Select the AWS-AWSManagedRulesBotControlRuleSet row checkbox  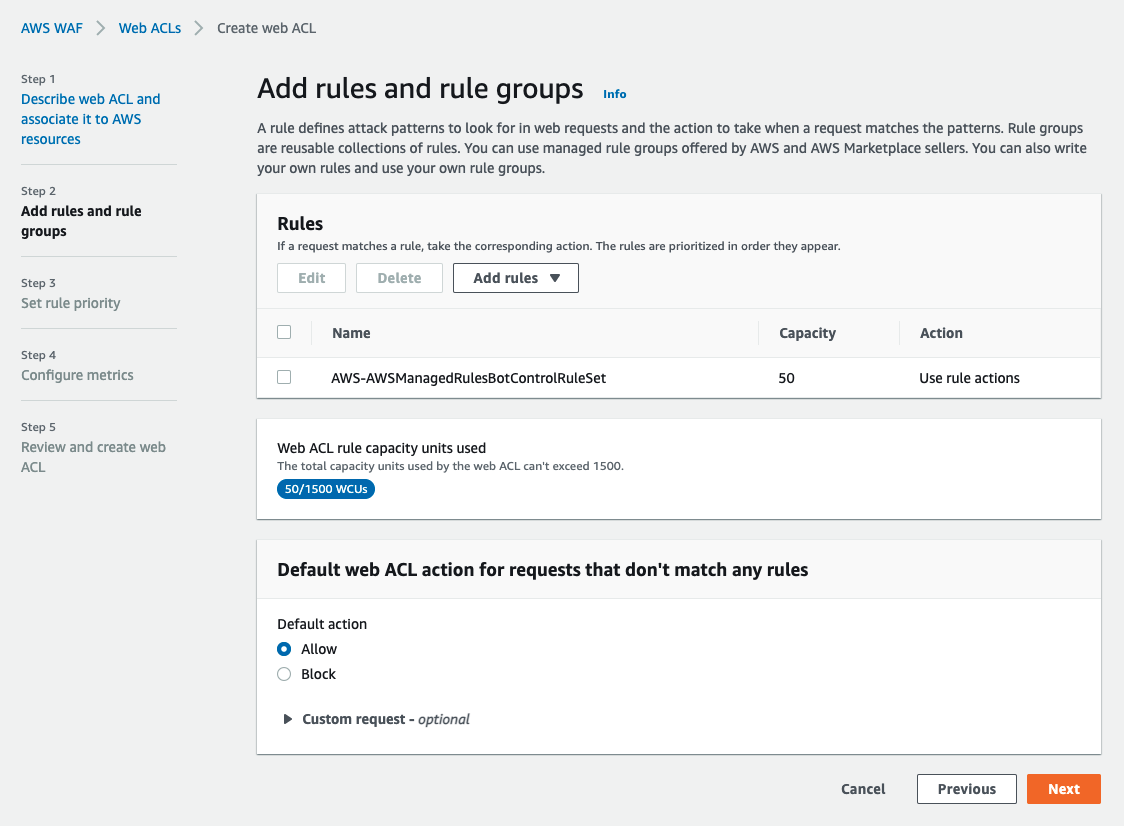pos(283,378)
